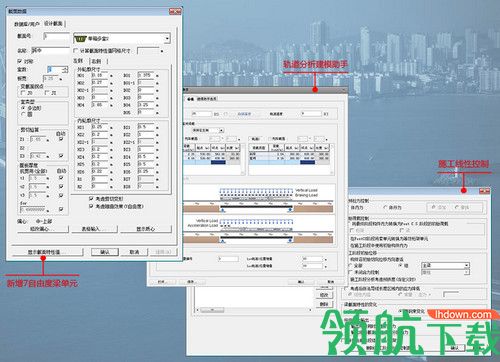Screen dimensions: 500x362
Task: Open the 主梁 dropdown in construction dialog
Action: point(467,265)
